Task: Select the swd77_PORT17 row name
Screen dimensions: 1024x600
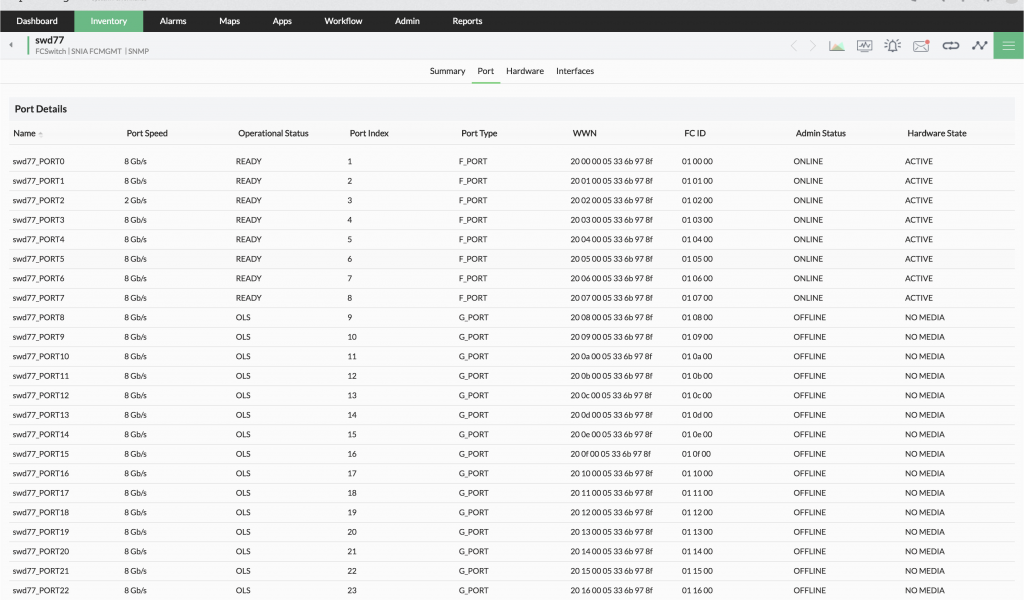Action: coord(40,494)
